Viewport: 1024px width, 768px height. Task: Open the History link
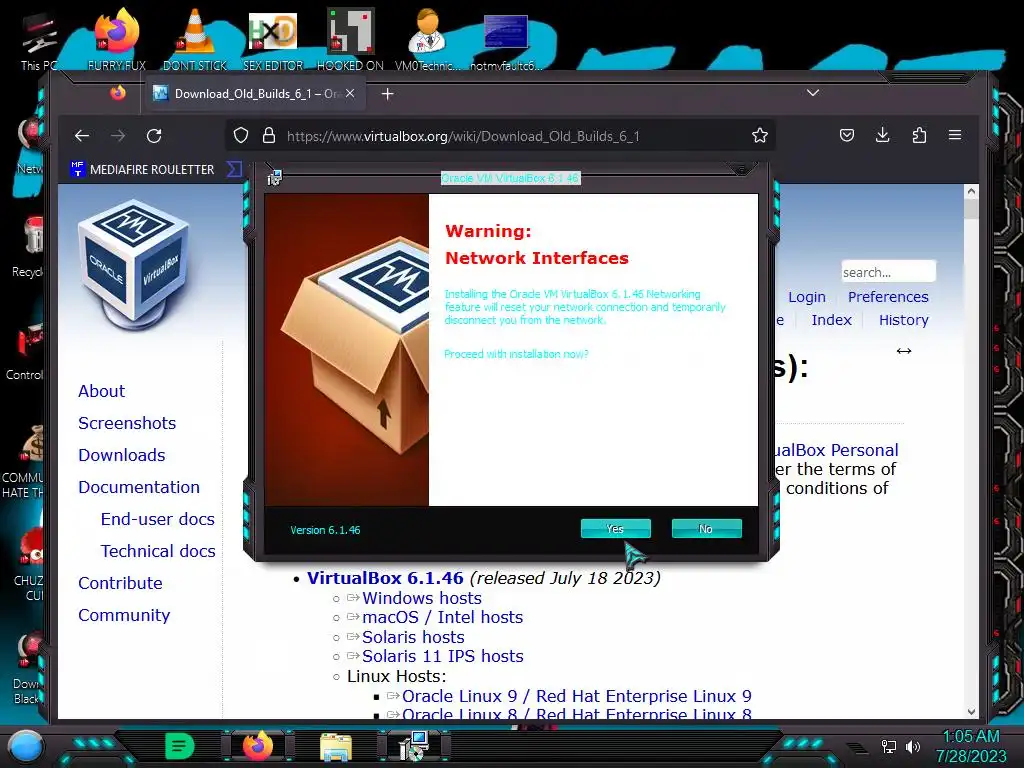(x=903, y=320)
